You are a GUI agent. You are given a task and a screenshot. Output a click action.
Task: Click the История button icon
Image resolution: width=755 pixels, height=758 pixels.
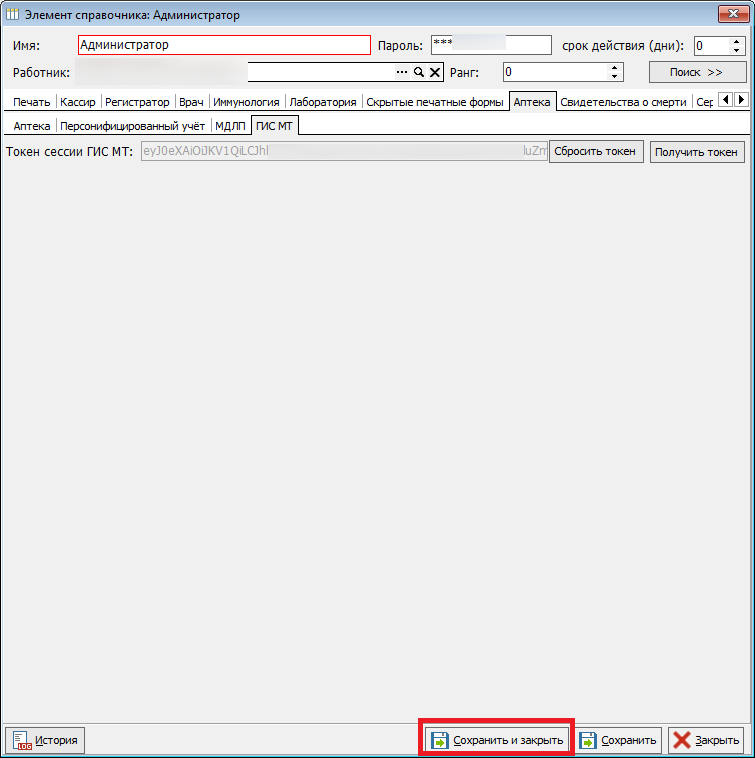[x=22, y=741]
